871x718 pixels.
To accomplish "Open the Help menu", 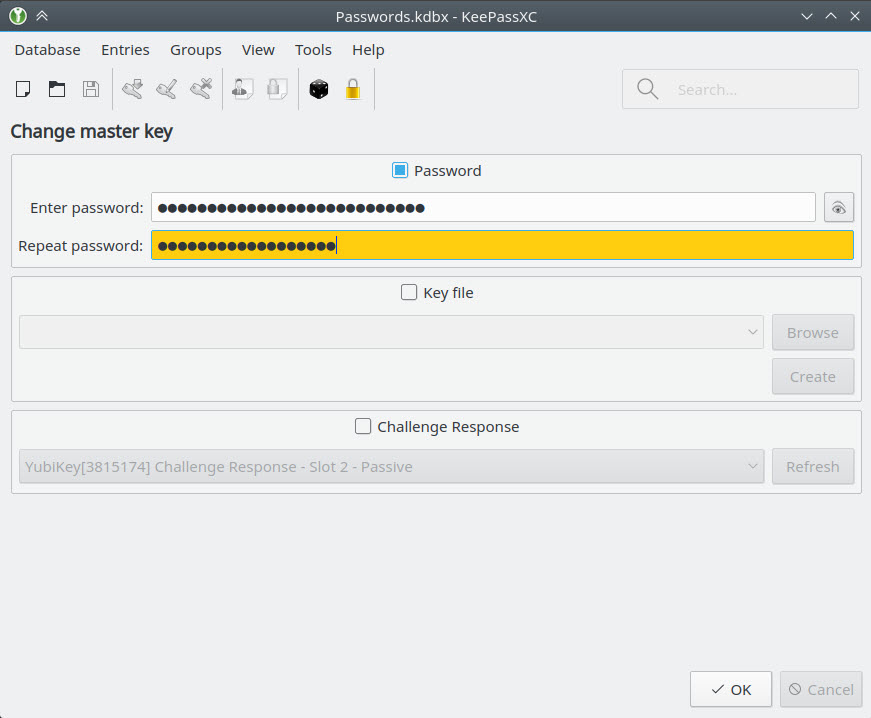I will point(368,50).
